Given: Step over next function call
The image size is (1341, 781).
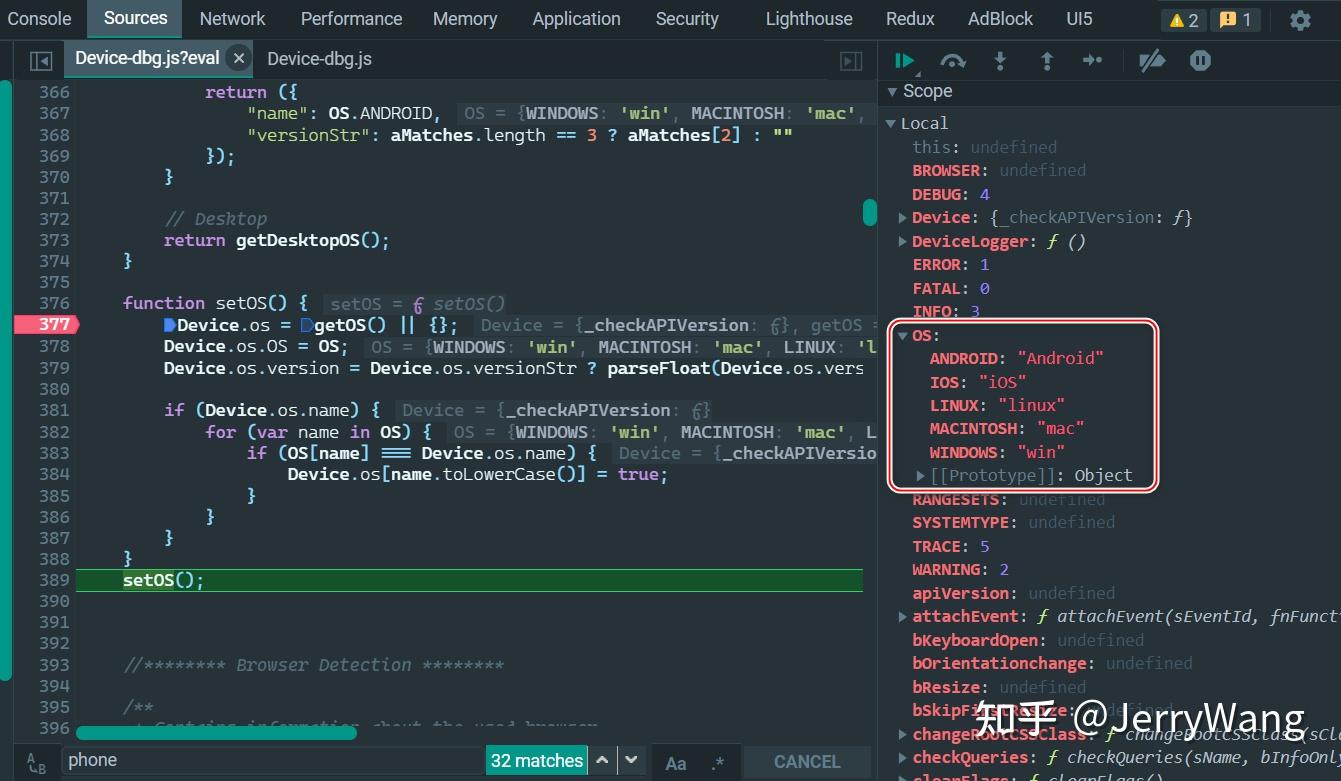Looking at the screenshot, I should (x=953, y=61).
